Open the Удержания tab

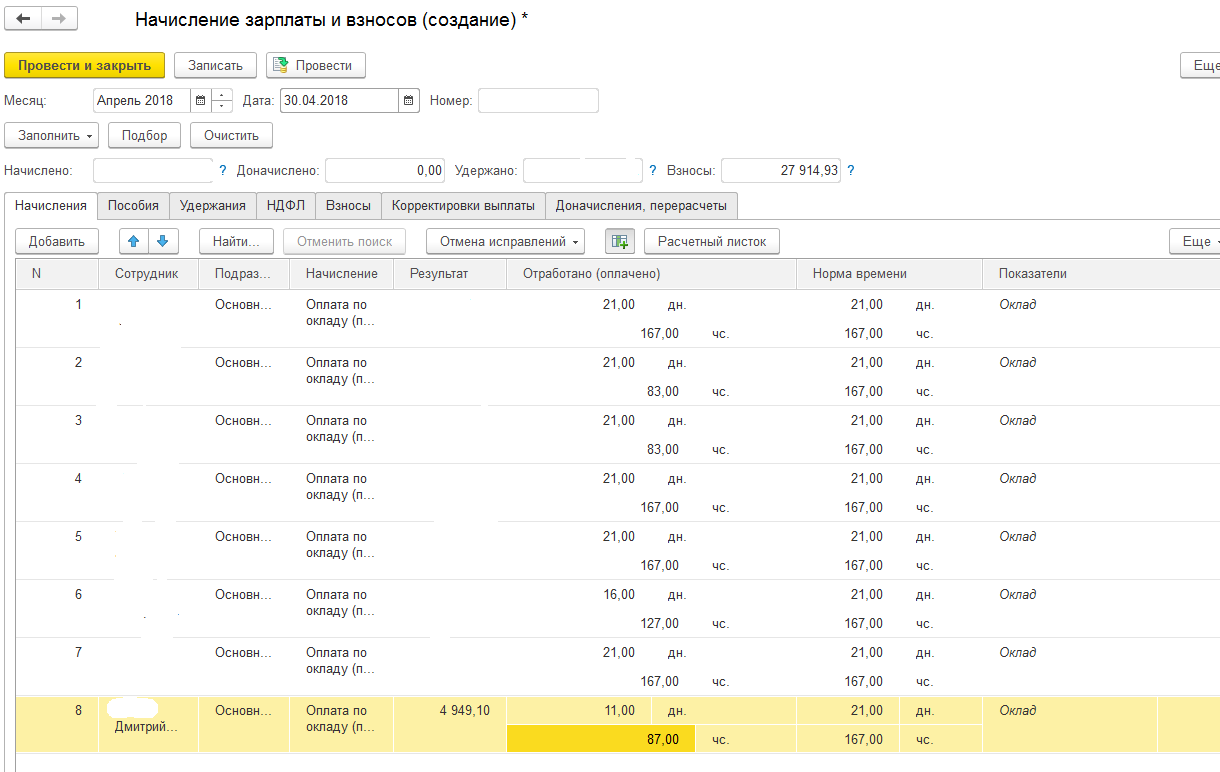point(212,206)
